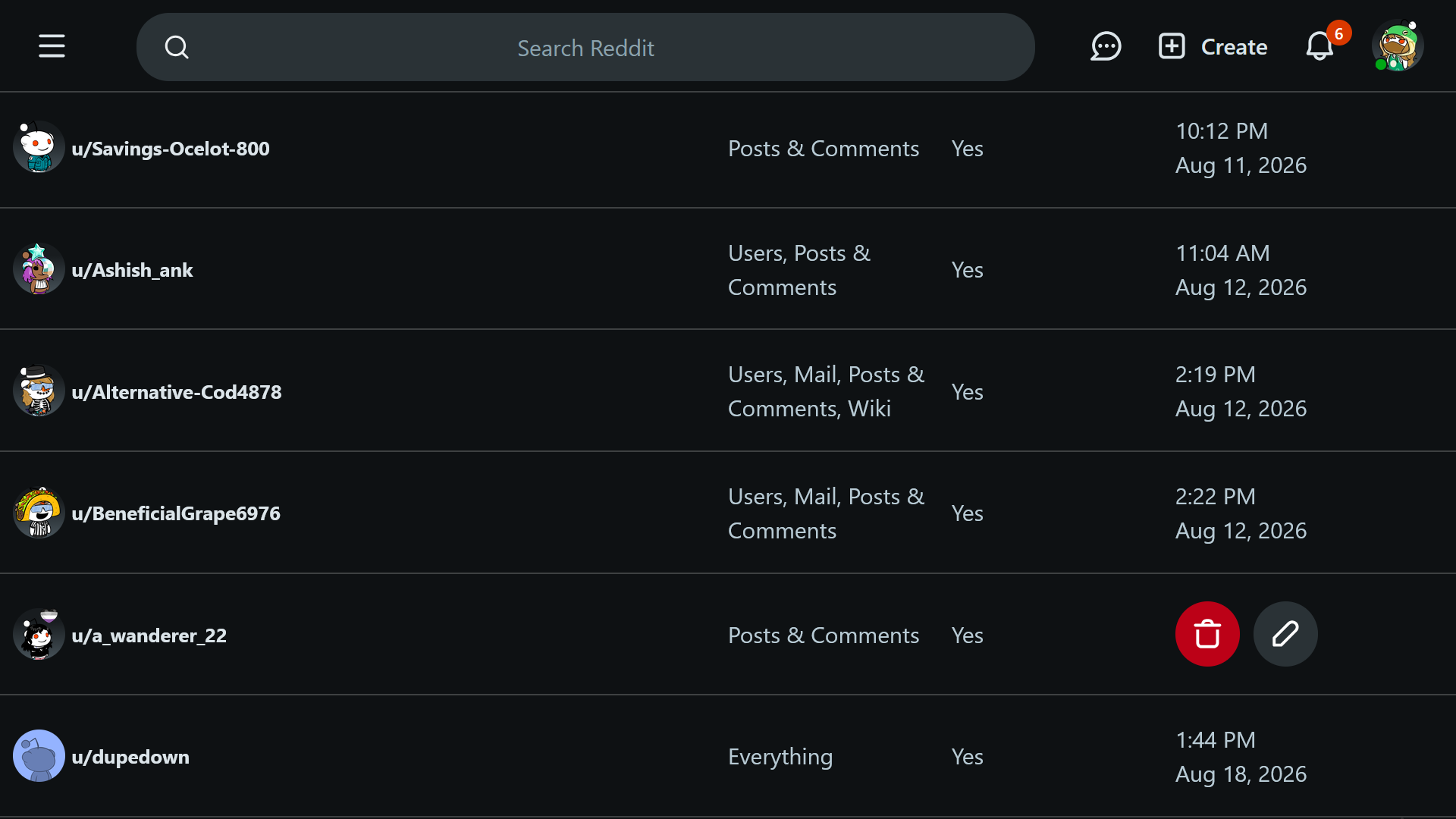
Task: Click the Create button label
Action: pos(1234,47)
